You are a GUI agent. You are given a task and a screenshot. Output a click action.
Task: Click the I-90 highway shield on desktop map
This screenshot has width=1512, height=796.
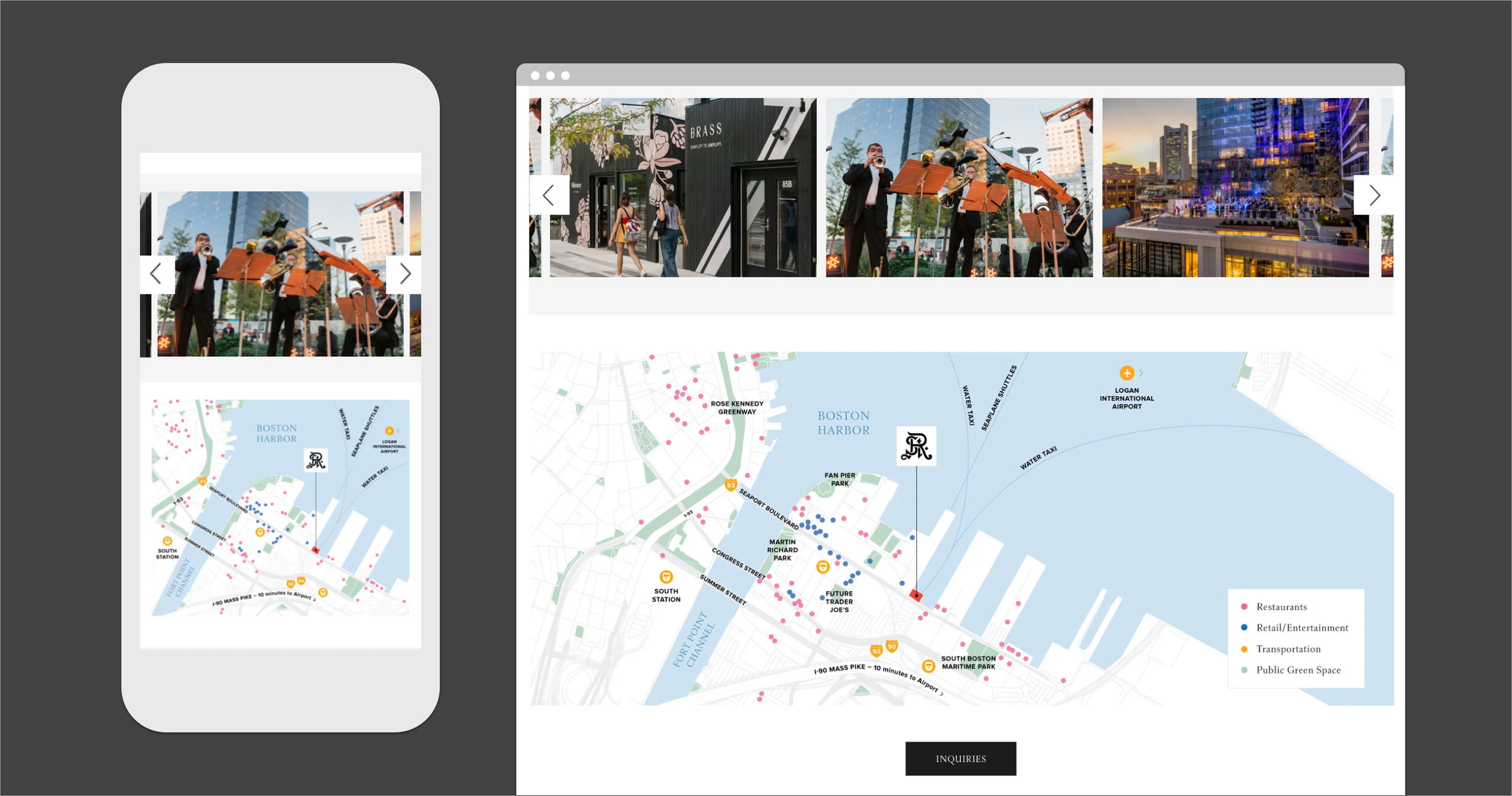[891, 647]
